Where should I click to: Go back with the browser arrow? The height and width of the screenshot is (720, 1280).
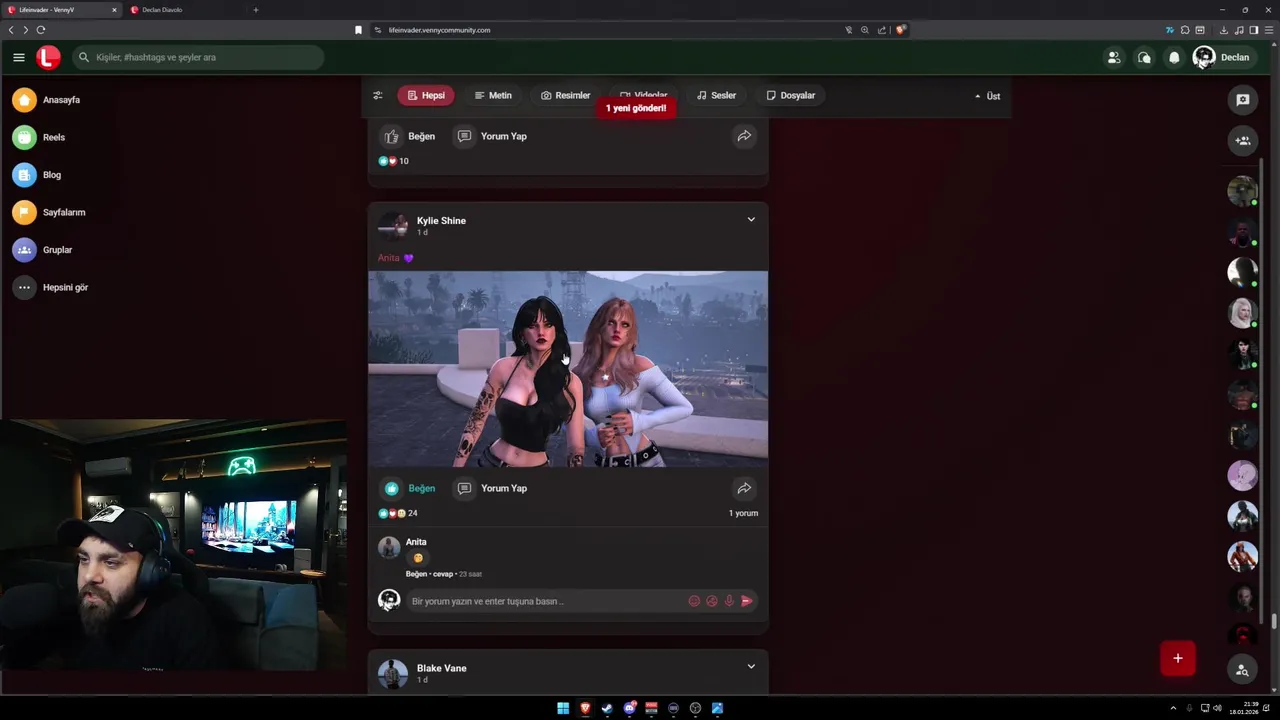pyautogui.click(x=11, y=30)
